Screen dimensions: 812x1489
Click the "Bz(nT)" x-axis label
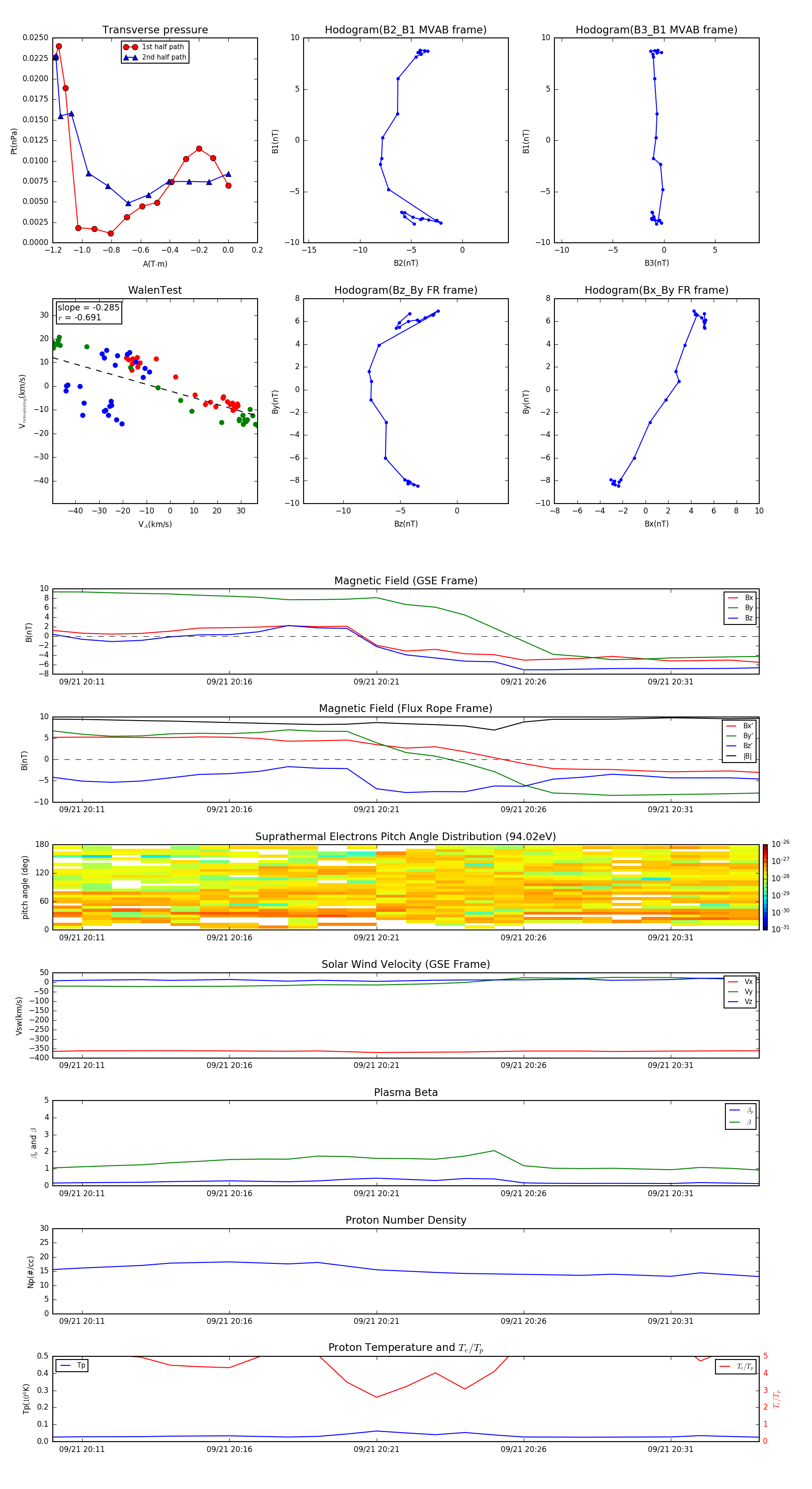[x=406, y=524]
